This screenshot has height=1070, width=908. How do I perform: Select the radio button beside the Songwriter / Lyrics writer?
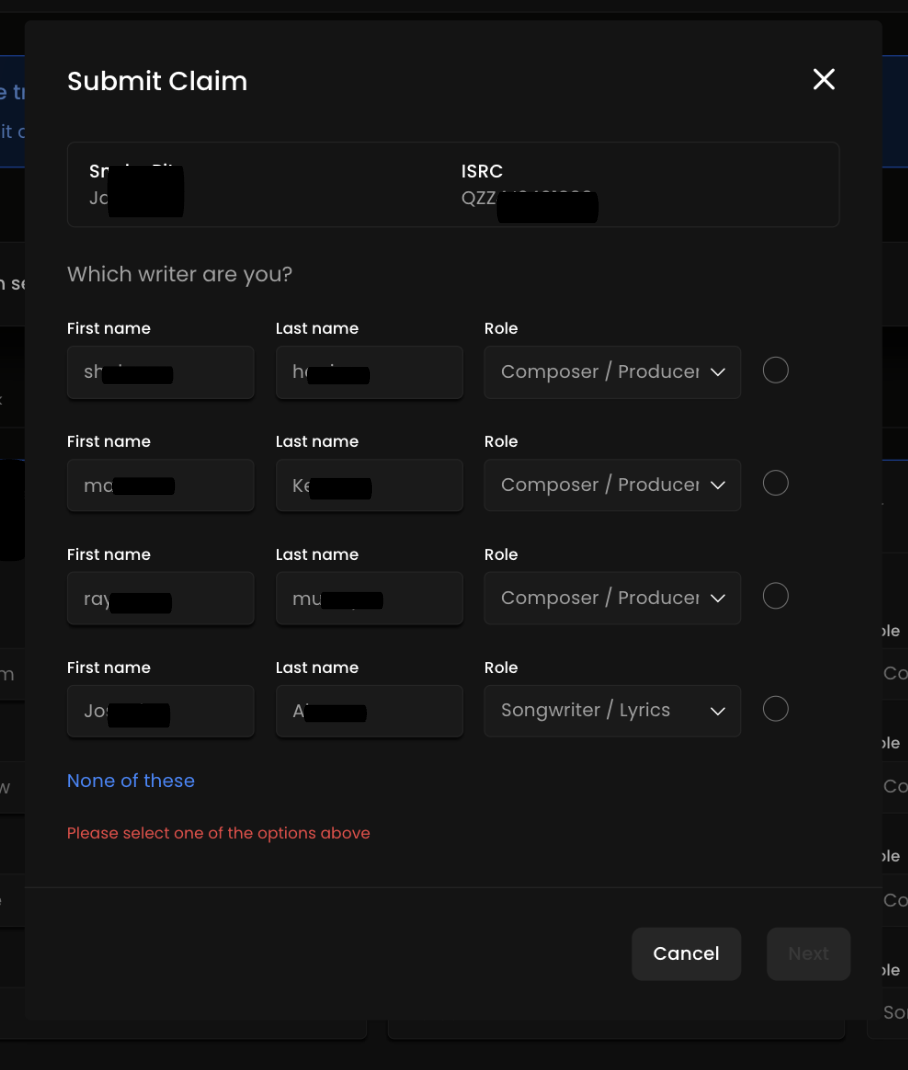tap(775, 708)
